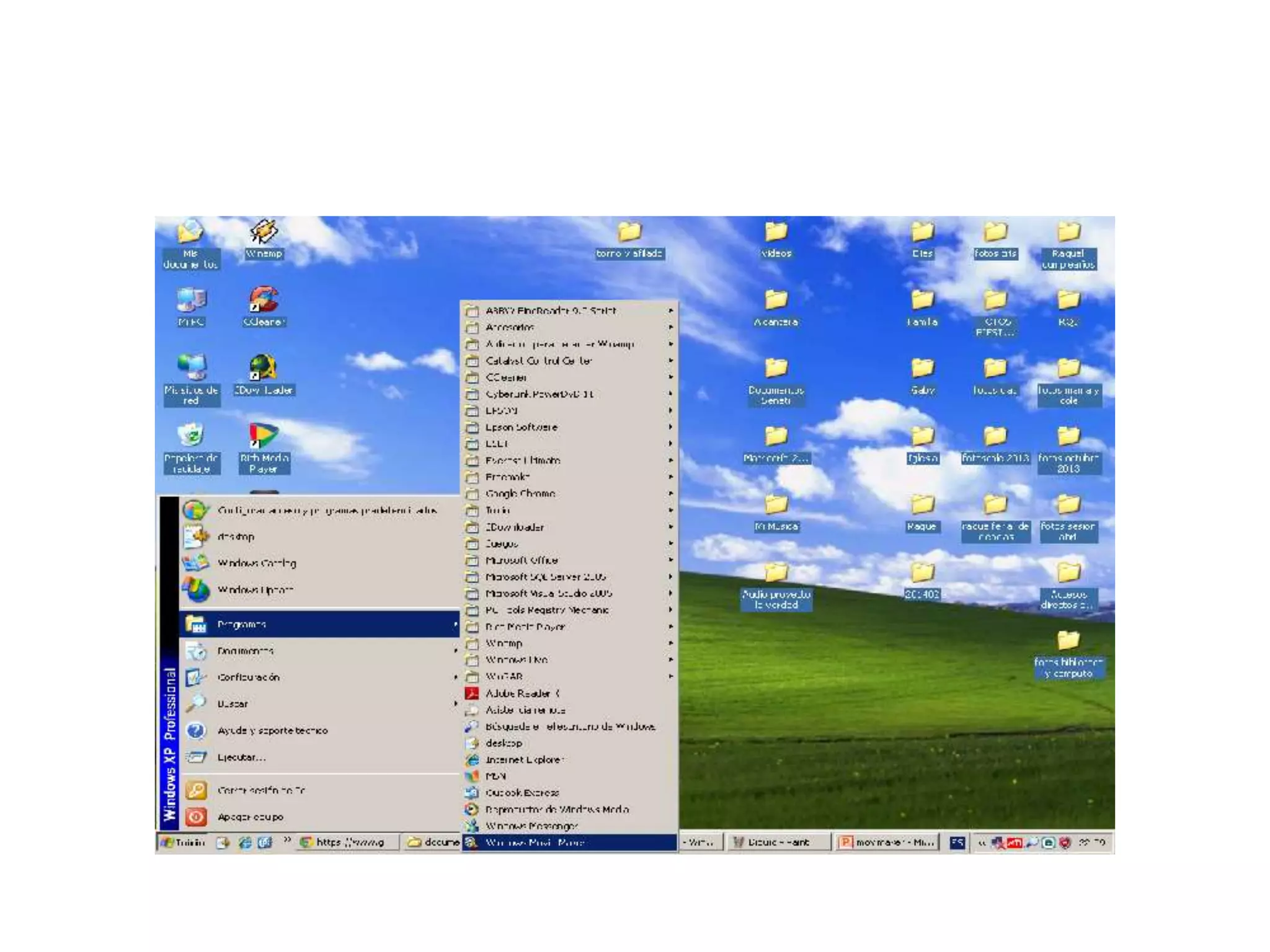Choose Ejecutar... from Start menu

(x=241, y=757)
